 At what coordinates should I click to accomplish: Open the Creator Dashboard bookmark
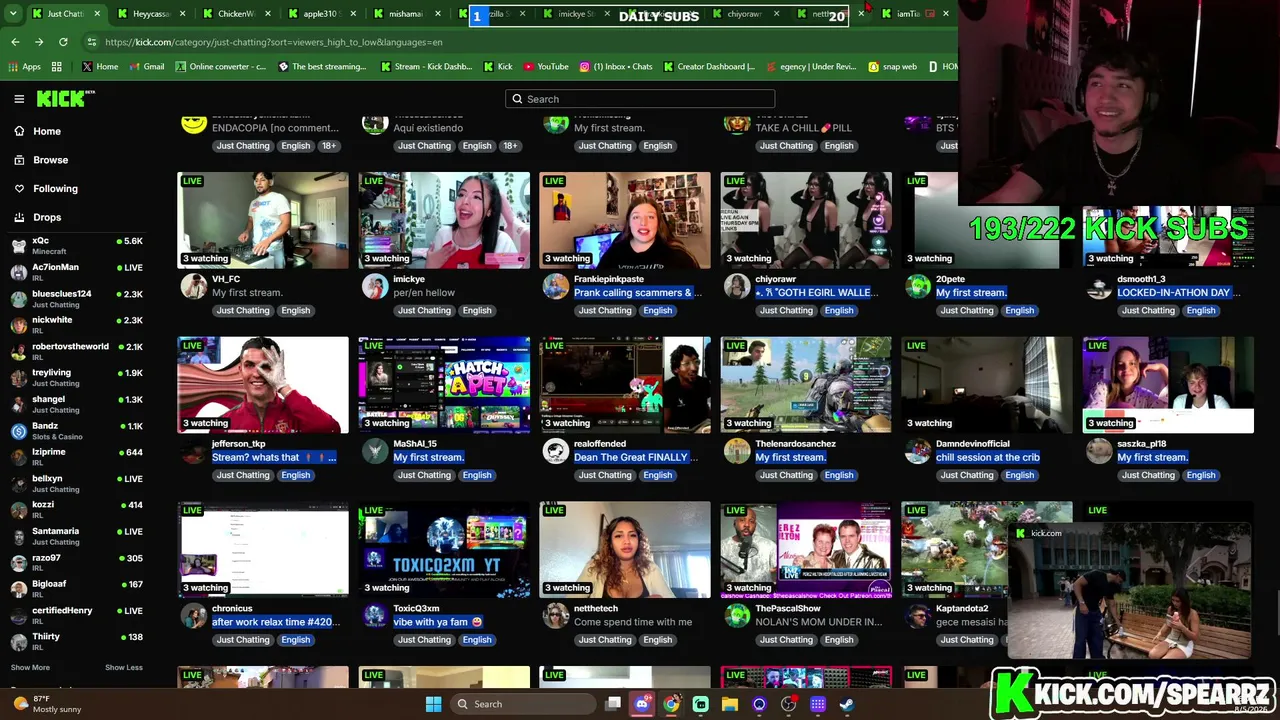(708, 67)
